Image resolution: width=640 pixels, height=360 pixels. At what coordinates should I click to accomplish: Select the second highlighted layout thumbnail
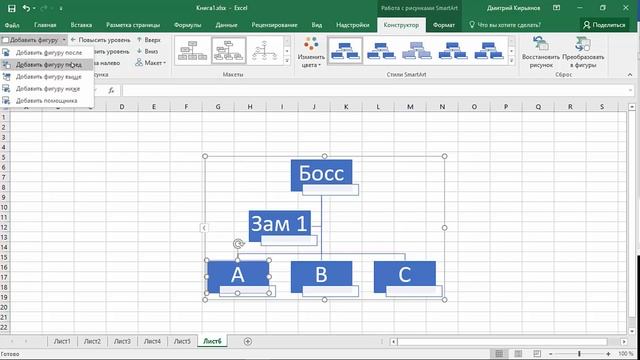tap(229, 51)
